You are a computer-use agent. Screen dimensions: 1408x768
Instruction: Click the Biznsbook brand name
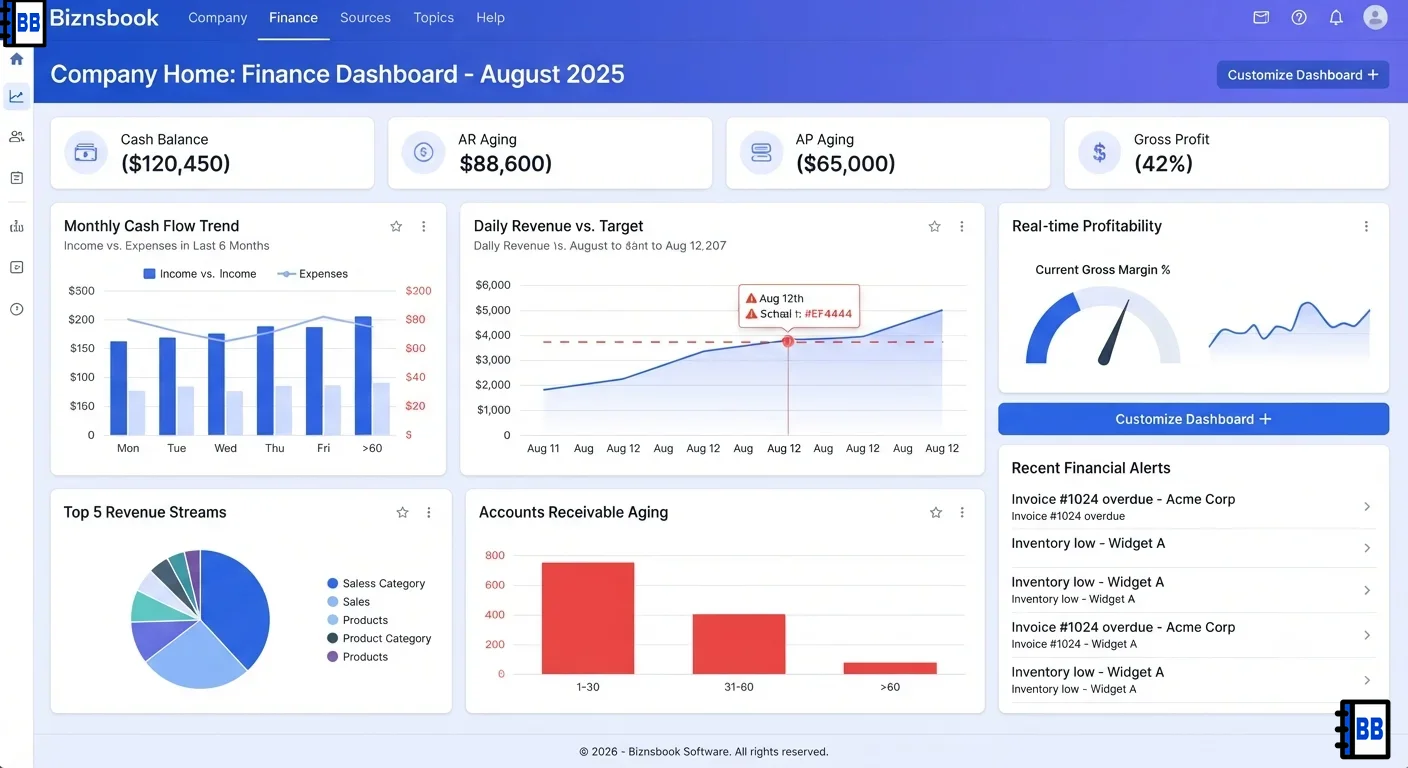[x=104, y=18]
